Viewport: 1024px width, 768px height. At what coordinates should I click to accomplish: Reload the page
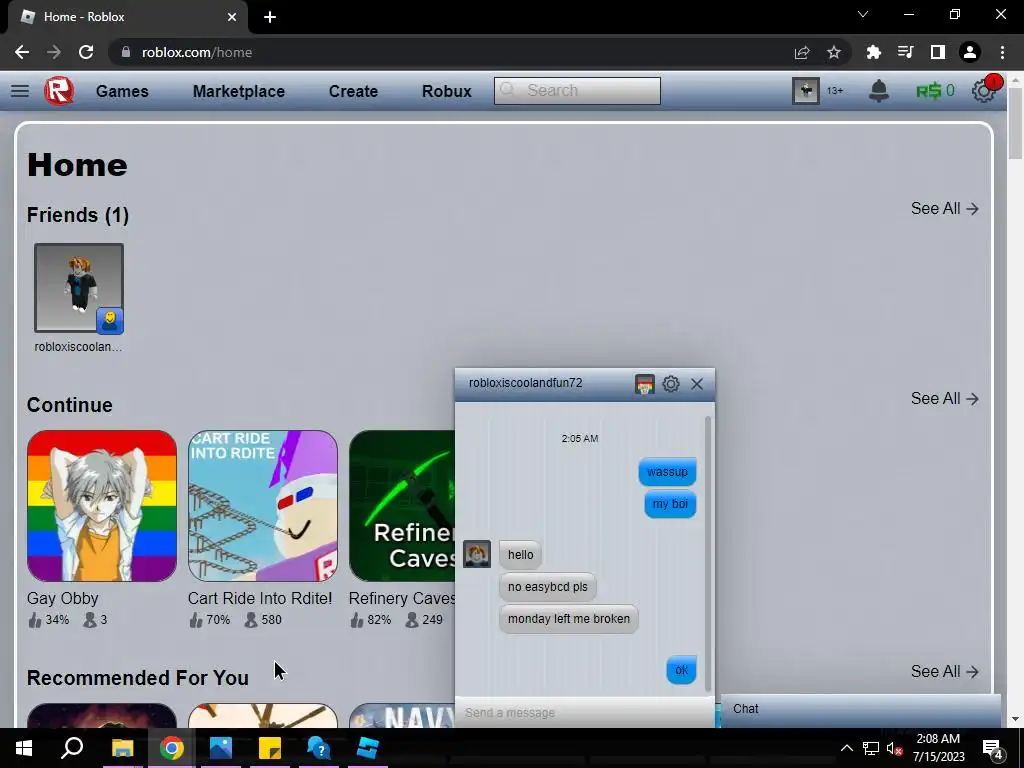[x=86, y=52]
